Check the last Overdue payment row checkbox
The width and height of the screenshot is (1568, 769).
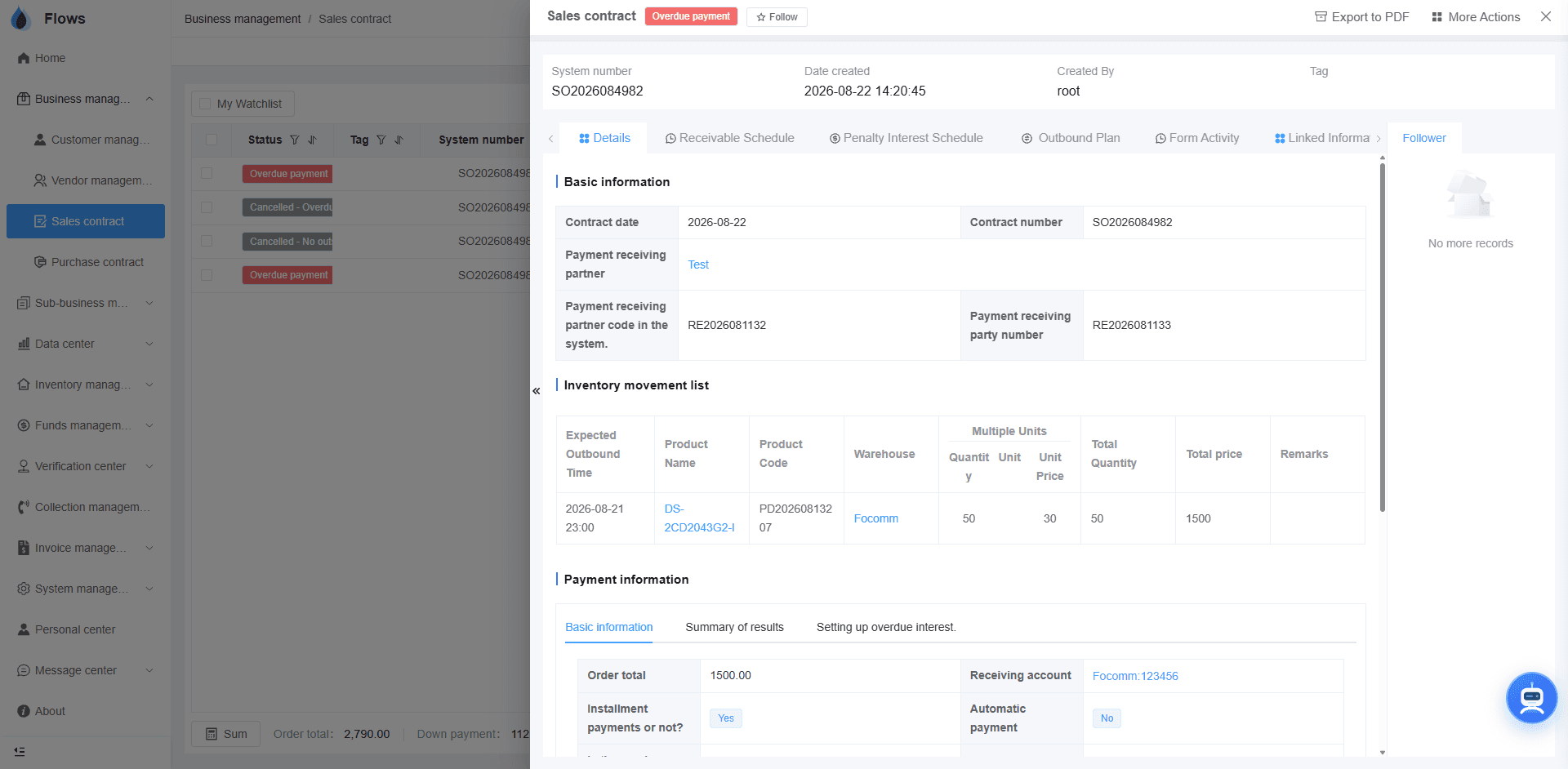coord(207,275)
